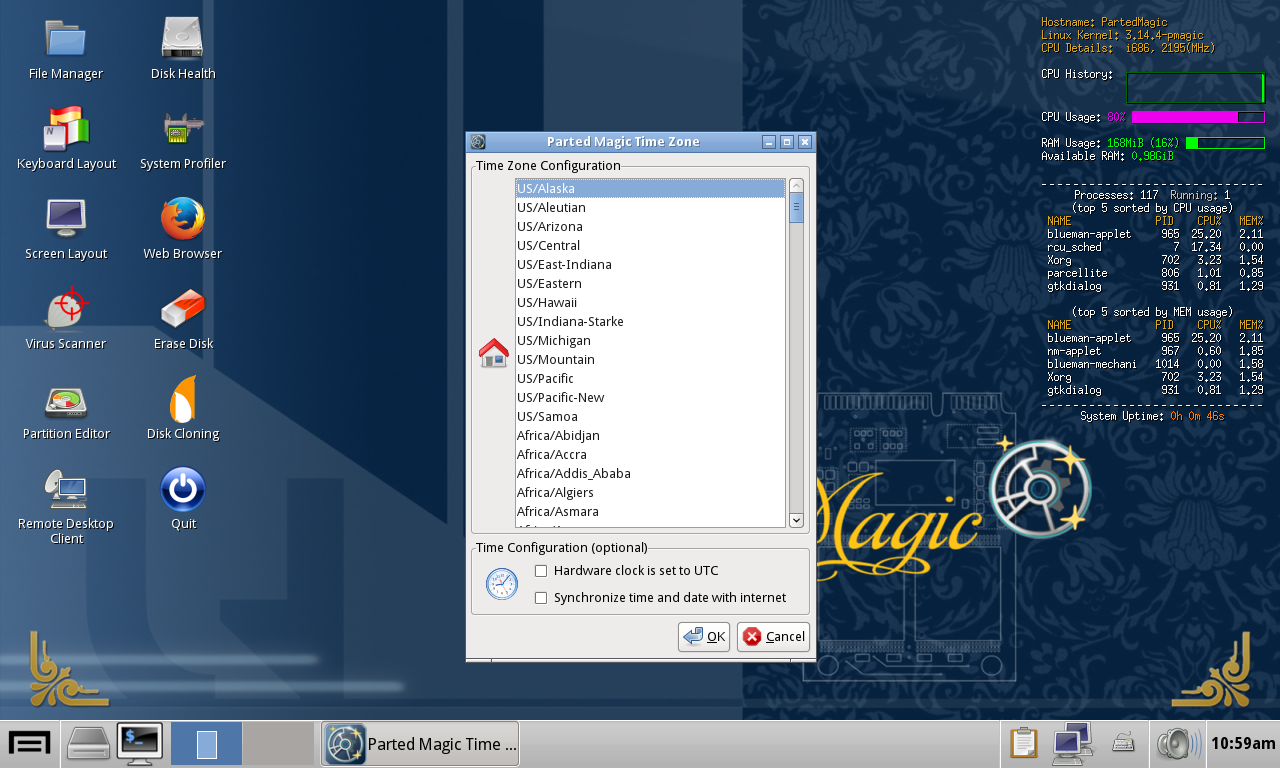Viewport: 1280px width, 768px height.
Task: Switch to the Parted Magic Time taskbar window
Action: tap(420, 744)
